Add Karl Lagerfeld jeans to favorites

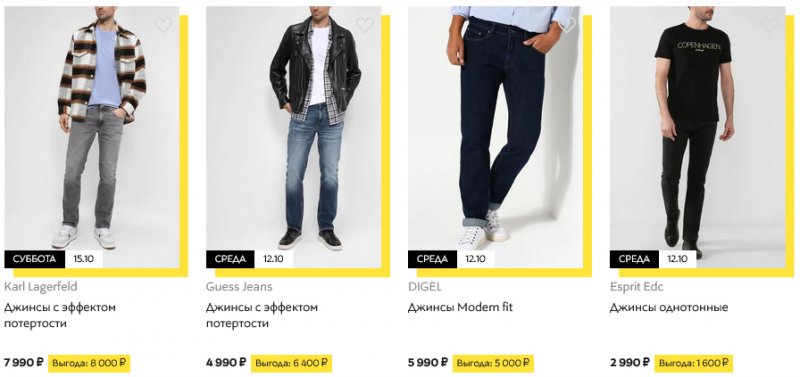tap(163, 24)
